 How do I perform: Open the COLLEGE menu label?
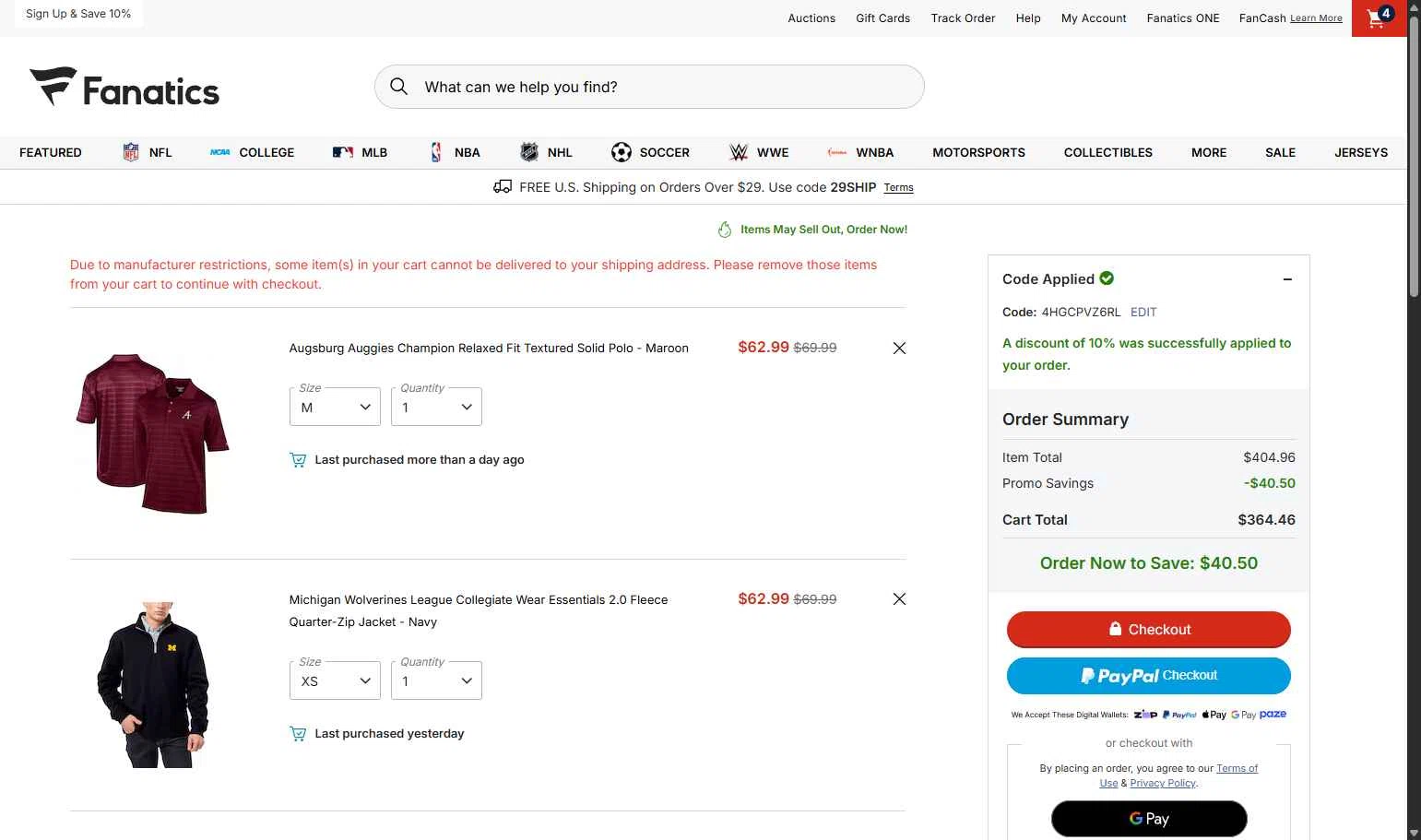point(266,152)
